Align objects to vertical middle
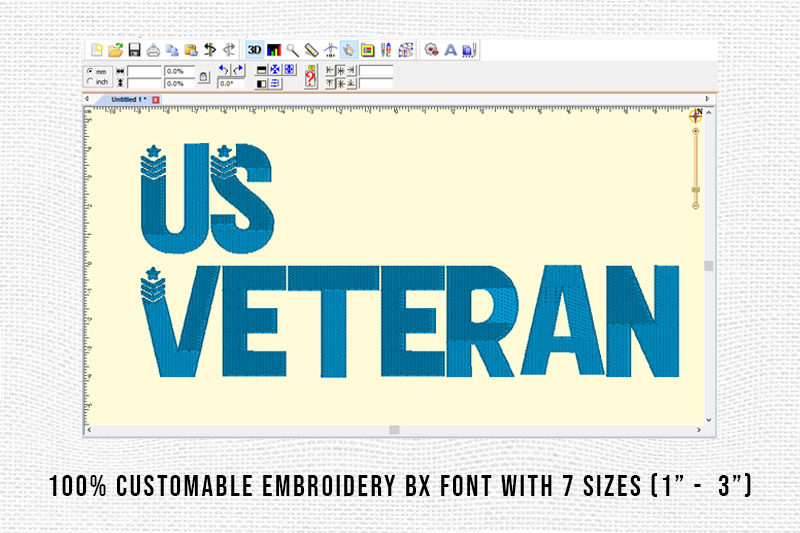The image size is (800, 533). (x=341, y=83)
